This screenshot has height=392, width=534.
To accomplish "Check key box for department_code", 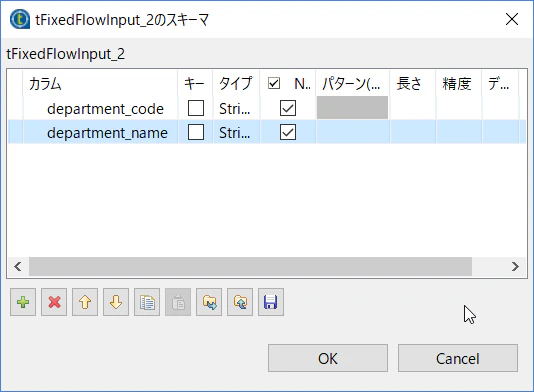I will [x=196, y=108].
